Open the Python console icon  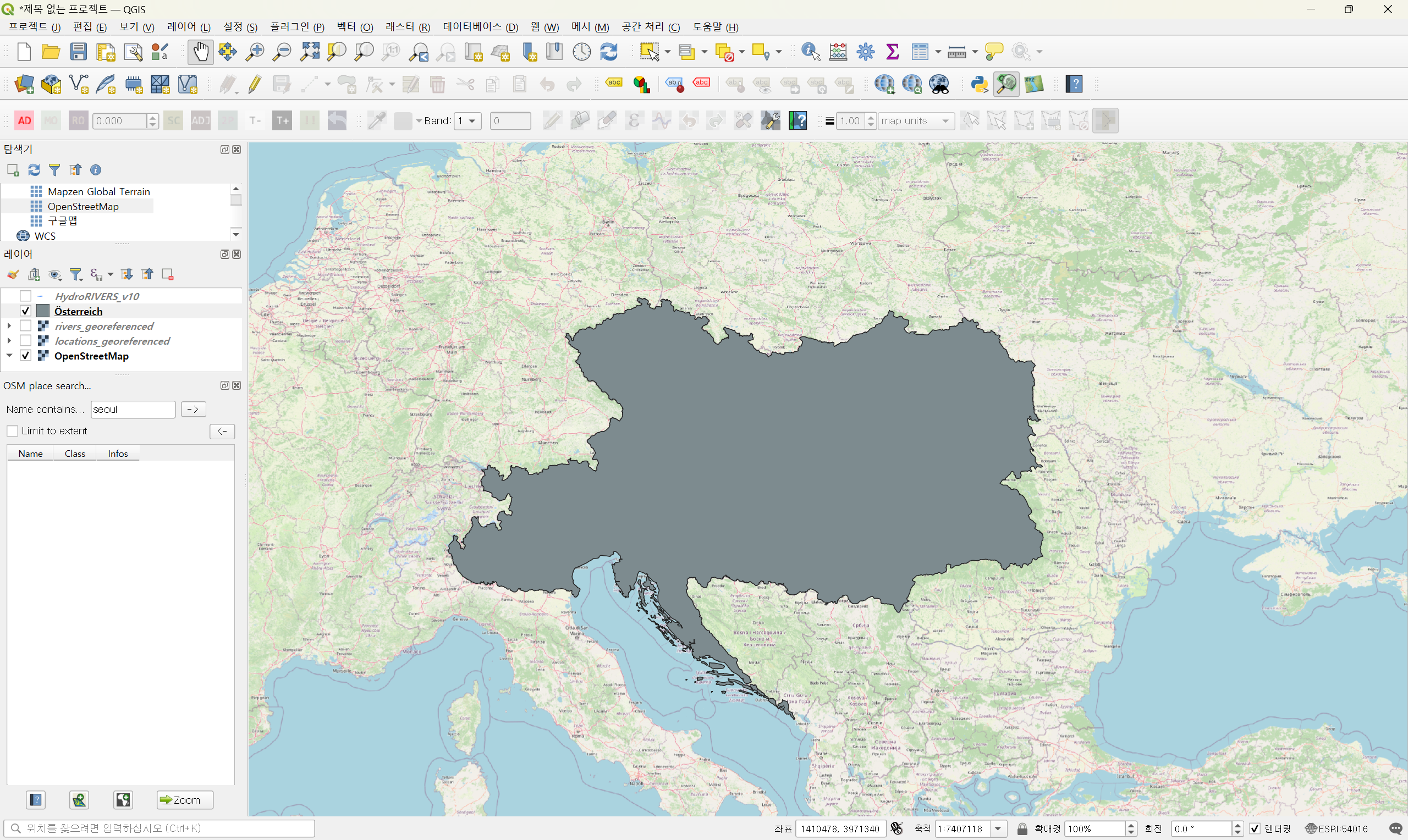pyautogui.click(x=979, y=84)
